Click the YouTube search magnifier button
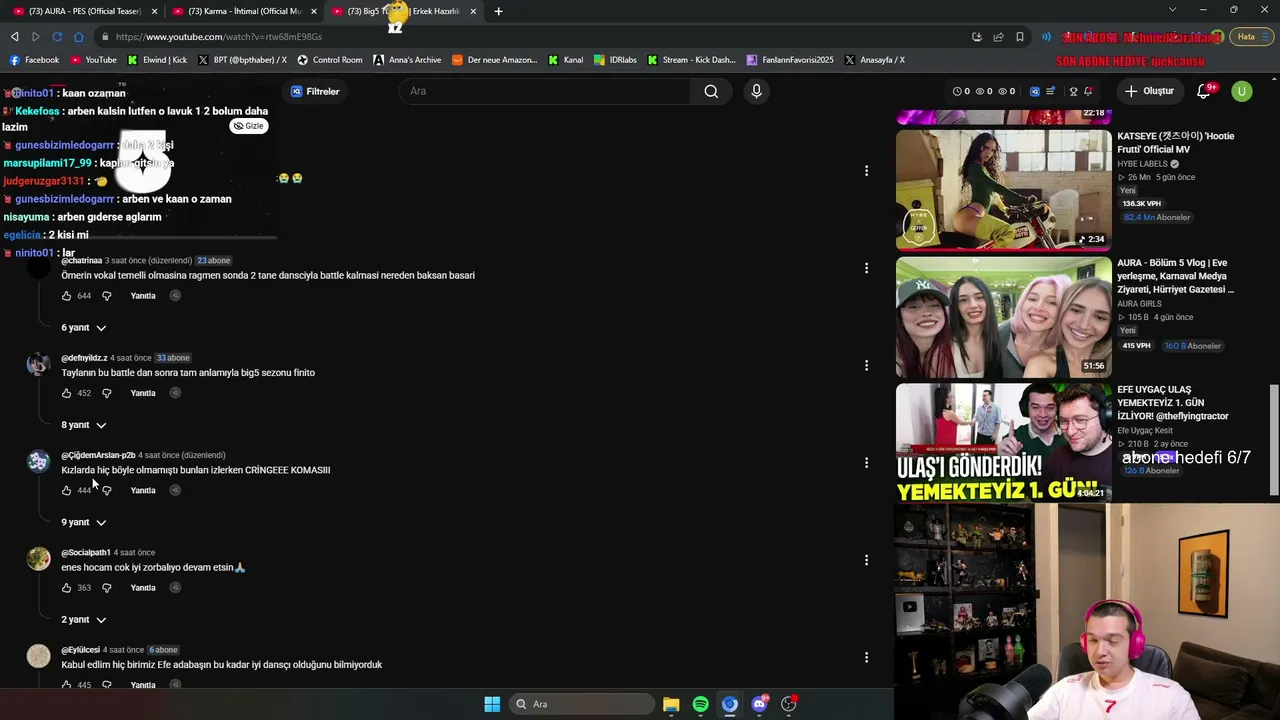This screenshot has height=720, width=1280. coord(711,91)
